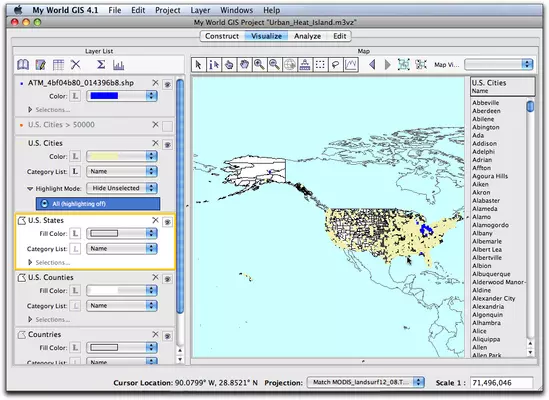Viewport: 549px width, 400px height.
Task: Open the Layer menu in menu bar
Action: pos(200,10)
